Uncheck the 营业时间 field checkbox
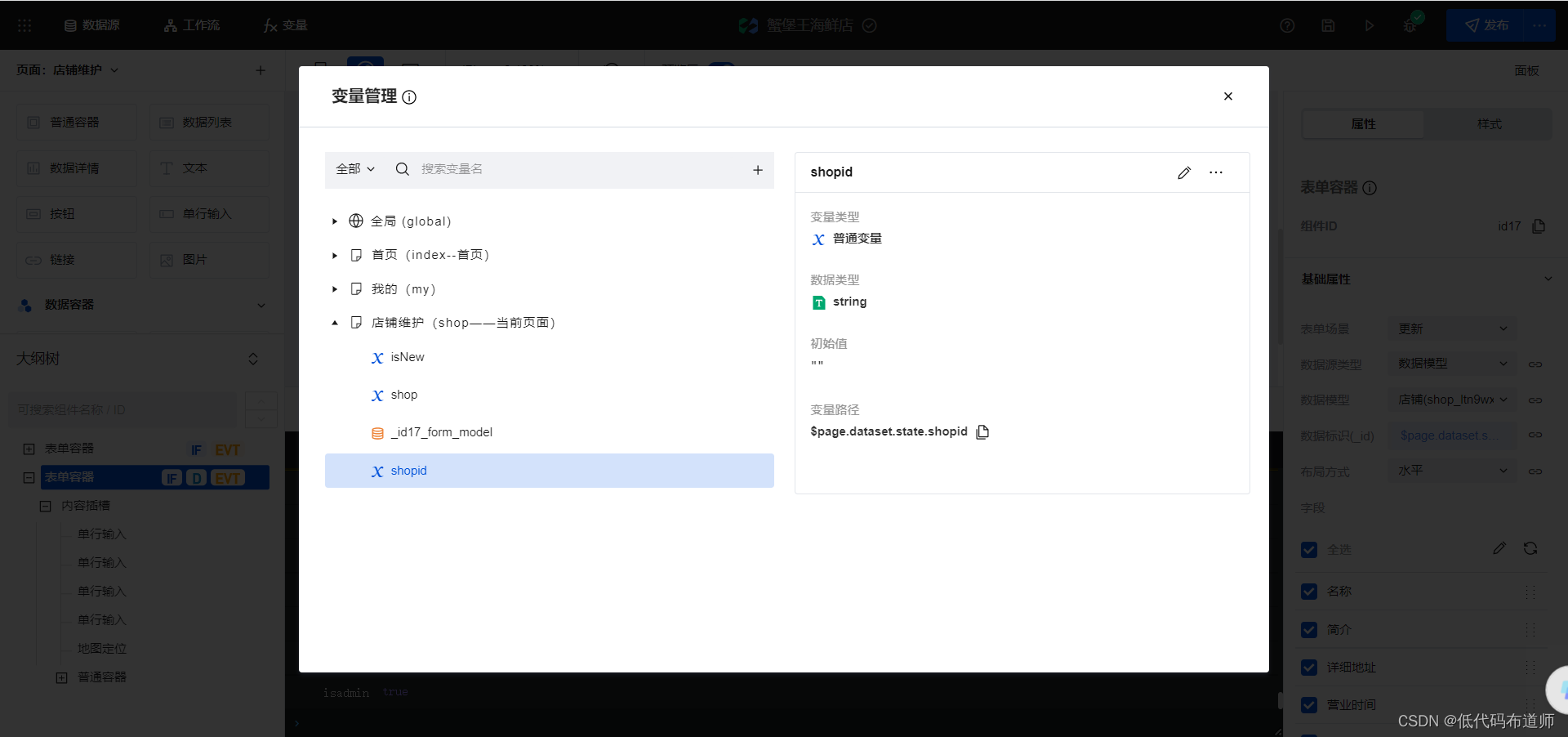1568x737 pixels. pos(1309,705)
